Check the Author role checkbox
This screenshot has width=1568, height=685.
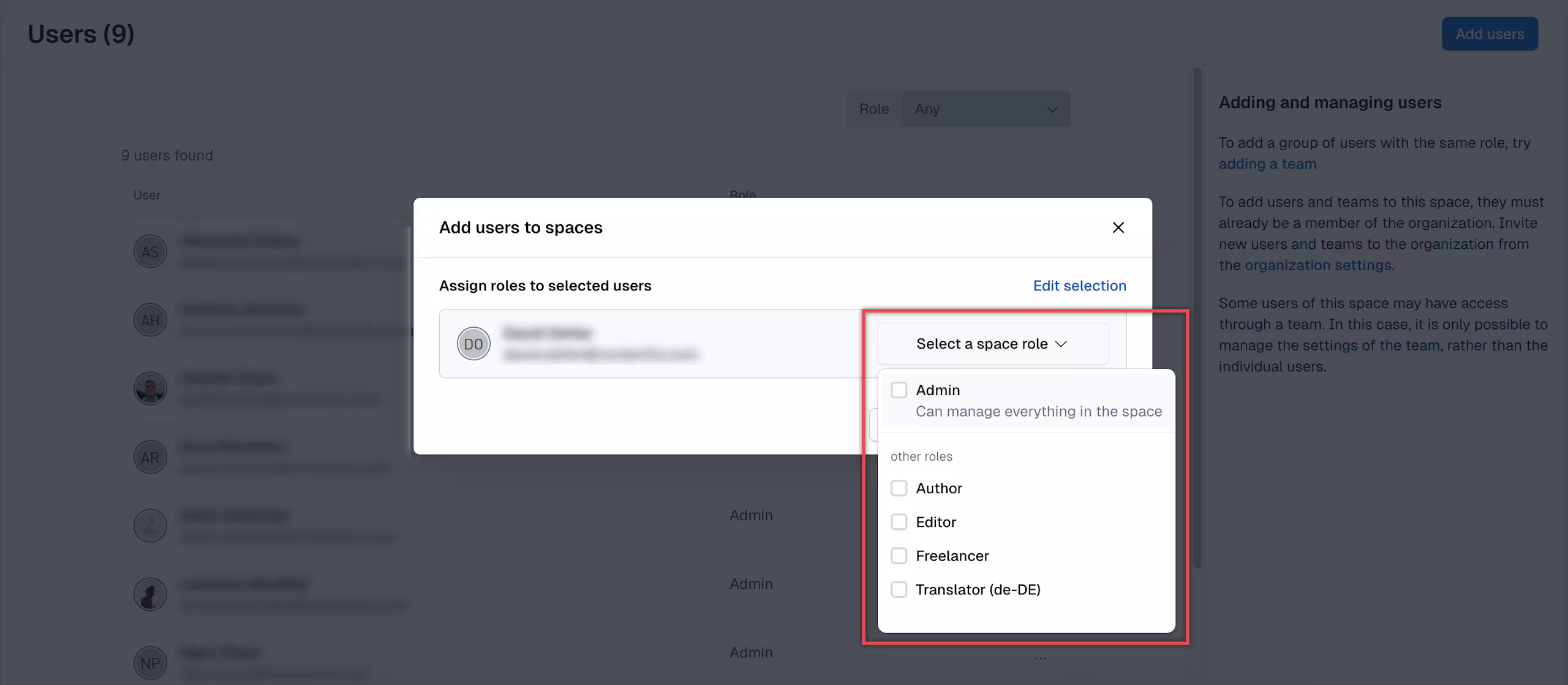coord(899,488)
